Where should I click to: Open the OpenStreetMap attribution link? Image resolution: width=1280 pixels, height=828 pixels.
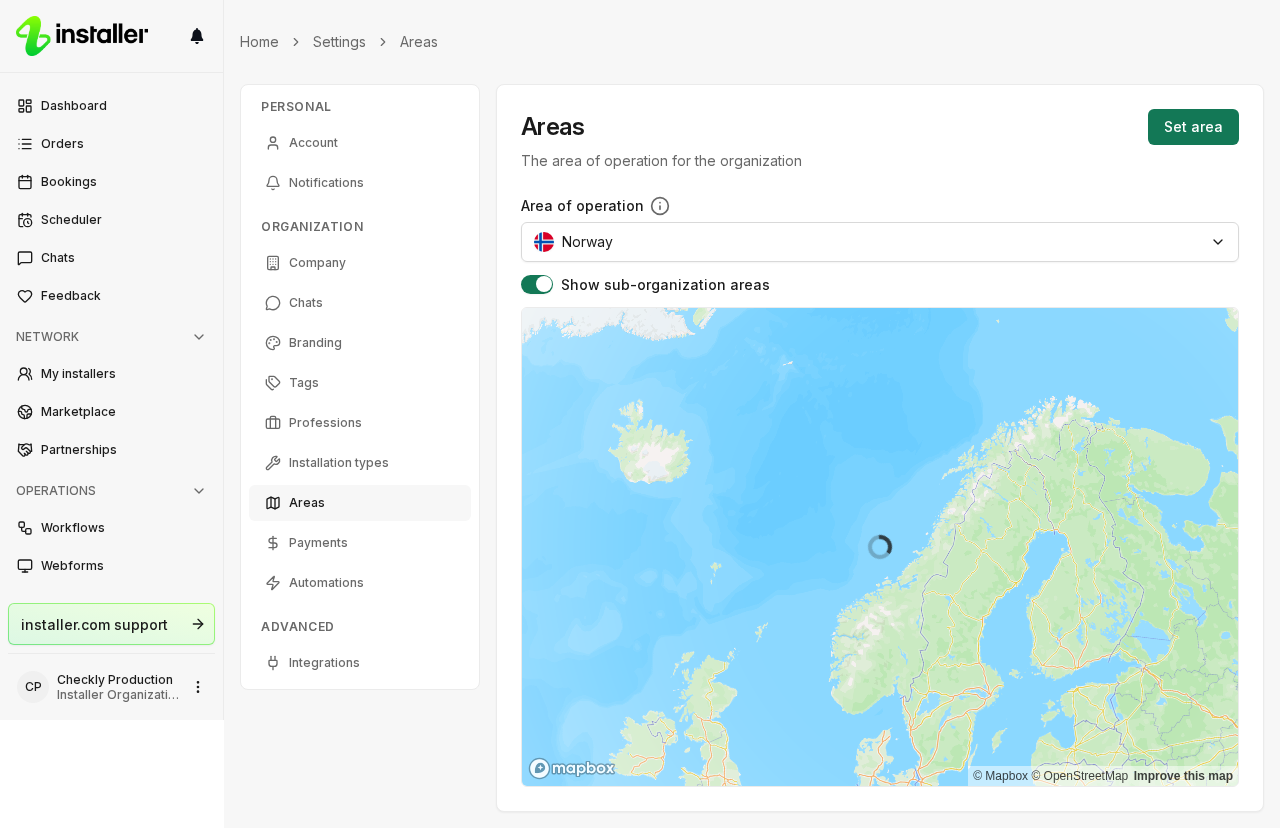tap(1080, 776)
